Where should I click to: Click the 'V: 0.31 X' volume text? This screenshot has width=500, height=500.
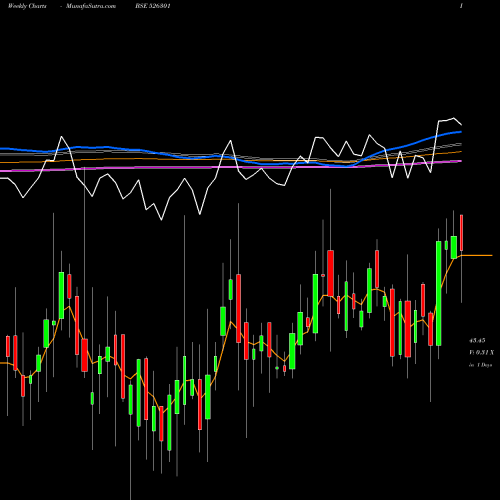(x=481, y=353)
